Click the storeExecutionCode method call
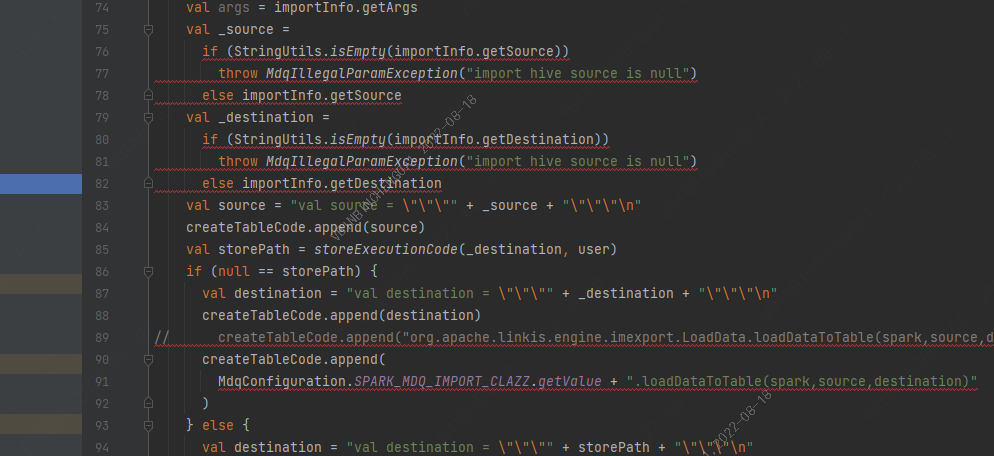The width and height of the screenshot is (994, 456). tap(386, 250)
